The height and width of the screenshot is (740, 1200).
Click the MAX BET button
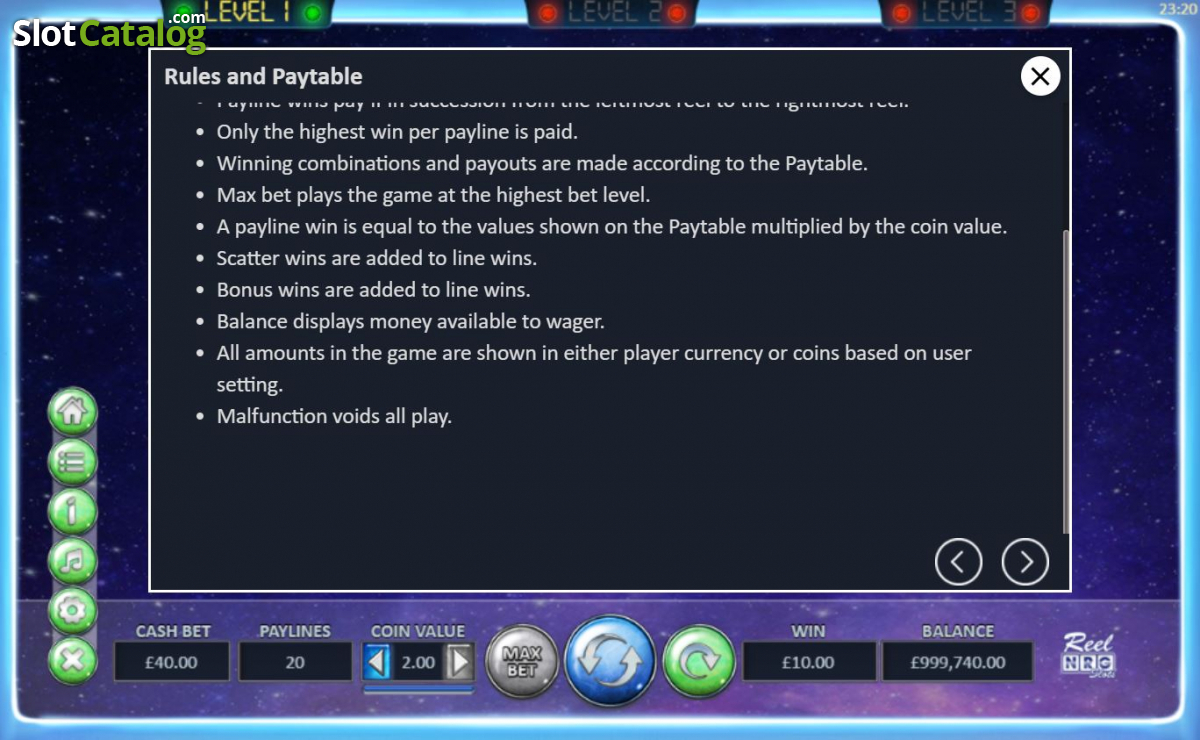(x=522, y=662)
